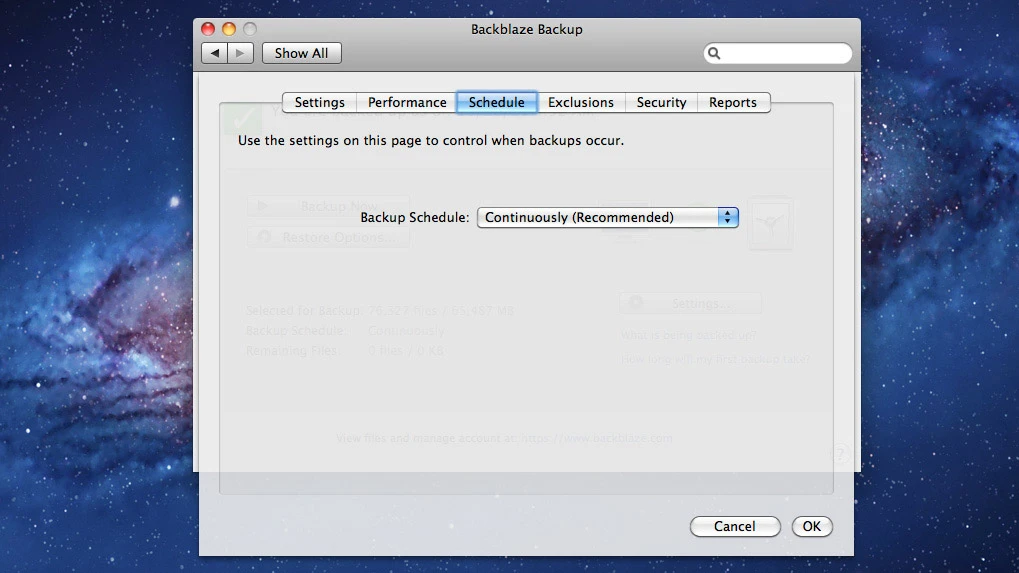The image size is (1019, 573).
Task: Open the Backup Schedule dropdown
Action: [x=608, y=218]
